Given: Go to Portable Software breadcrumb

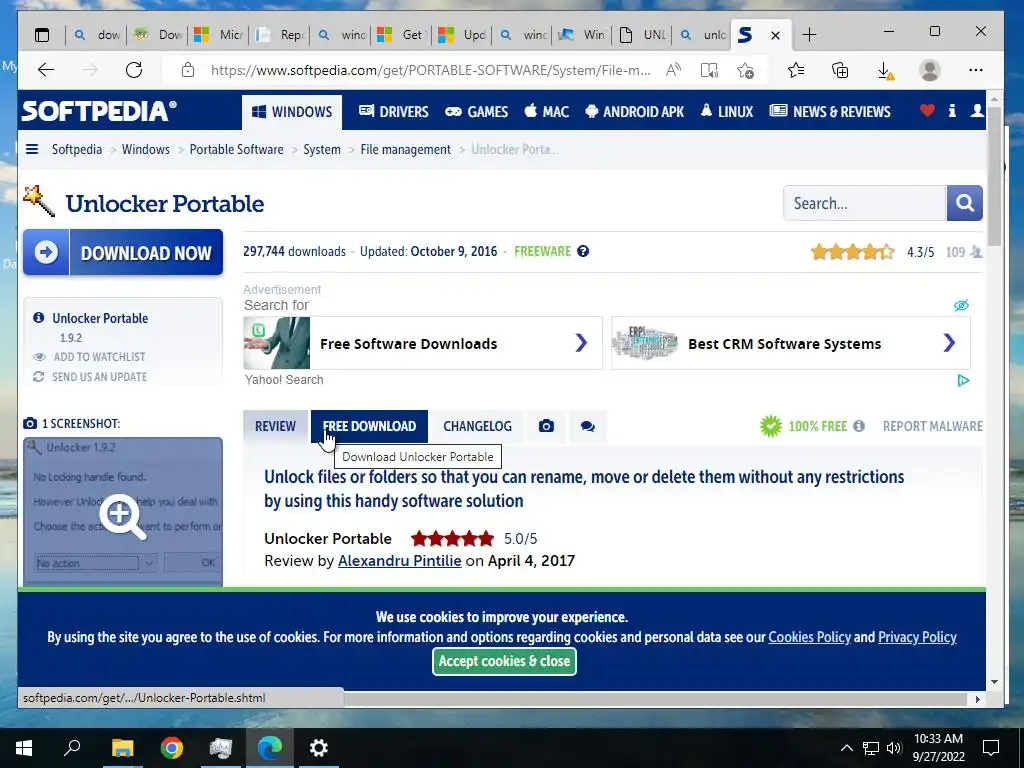Looking at the screenshot, I should (x=236, y=150).
